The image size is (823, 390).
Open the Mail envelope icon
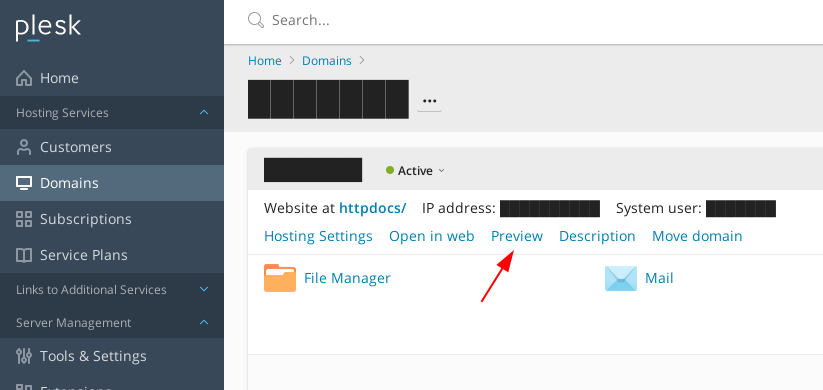621,278
